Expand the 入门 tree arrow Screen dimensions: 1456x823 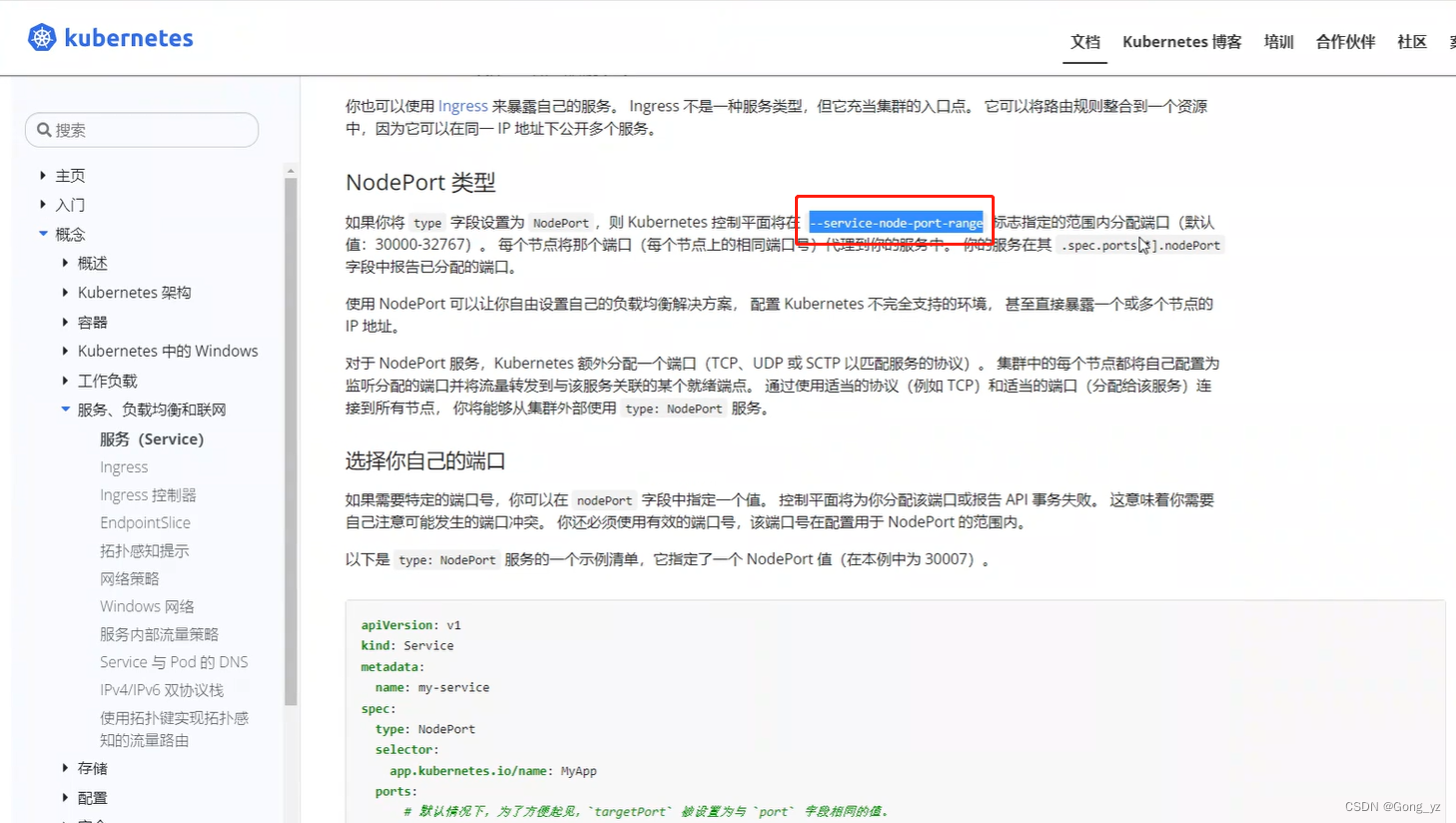43,204
